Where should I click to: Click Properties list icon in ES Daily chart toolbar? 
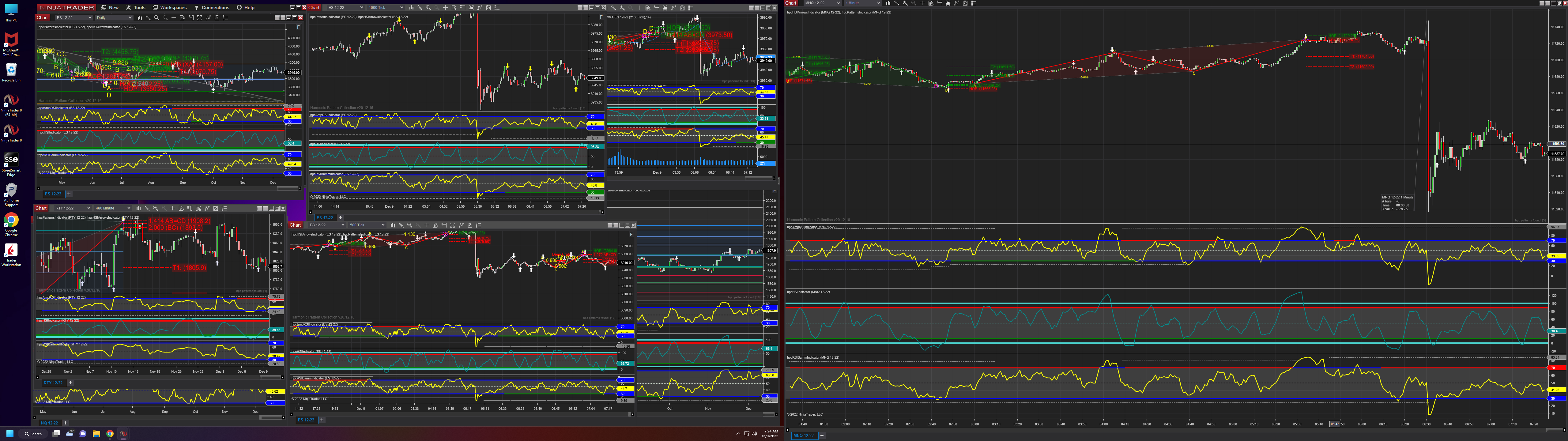click(225, 18)
